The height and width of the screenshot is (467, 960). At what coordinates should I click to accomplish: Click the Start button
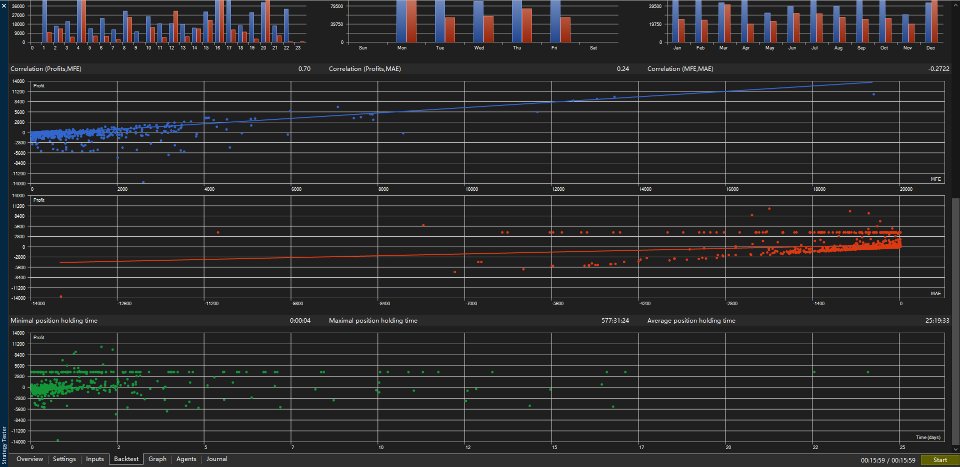coord(938,460)
